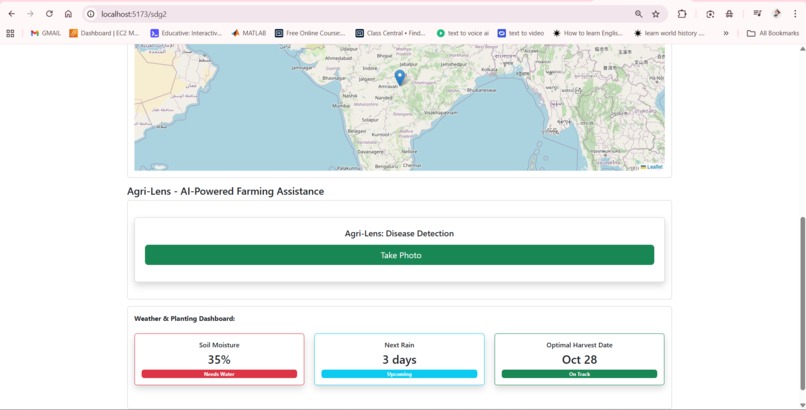Open the Leaflet attribution link
This screenshot has height=410, width=806.
(654, 167)
